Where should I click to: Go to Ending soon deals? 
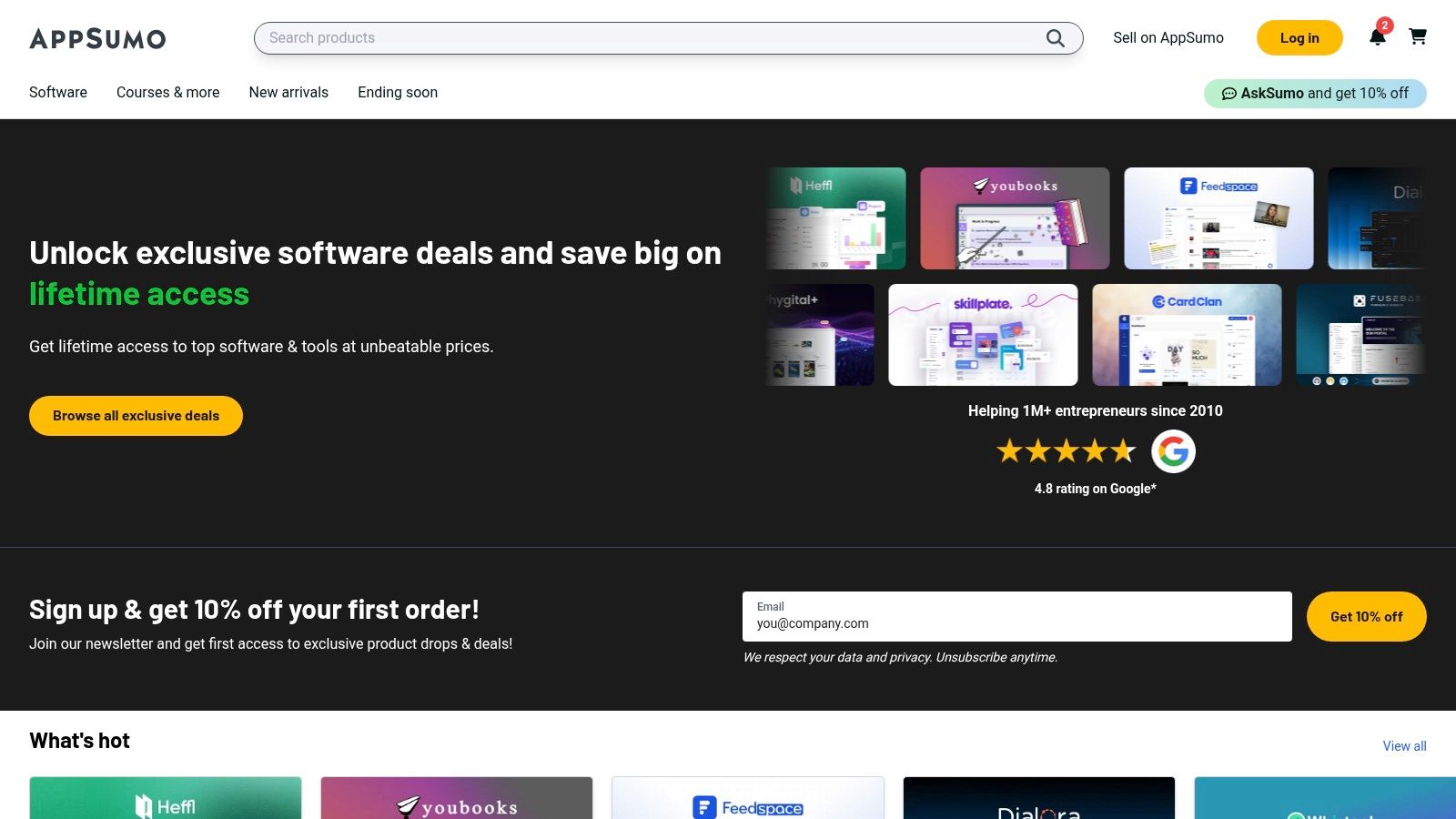tap(398, 93)
